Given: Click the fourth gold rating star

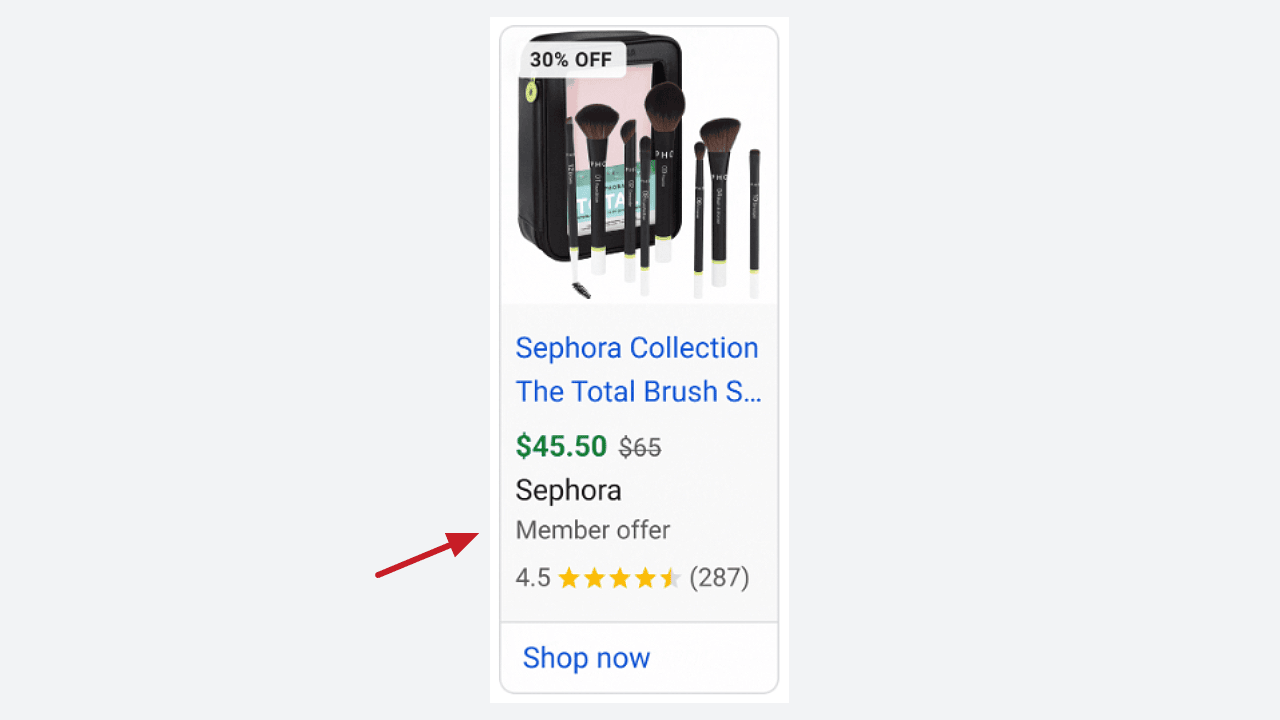Looking at the screenshot, I should coord(645,578).
